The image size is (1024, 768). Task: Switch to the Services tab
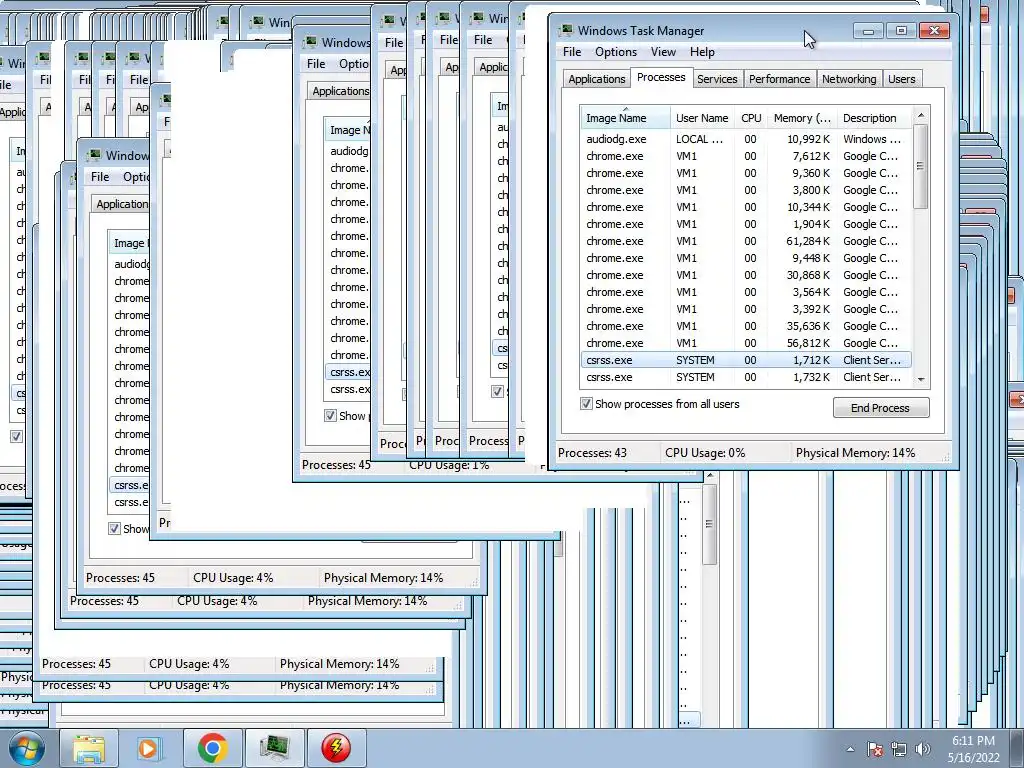(x=717, y=79)
